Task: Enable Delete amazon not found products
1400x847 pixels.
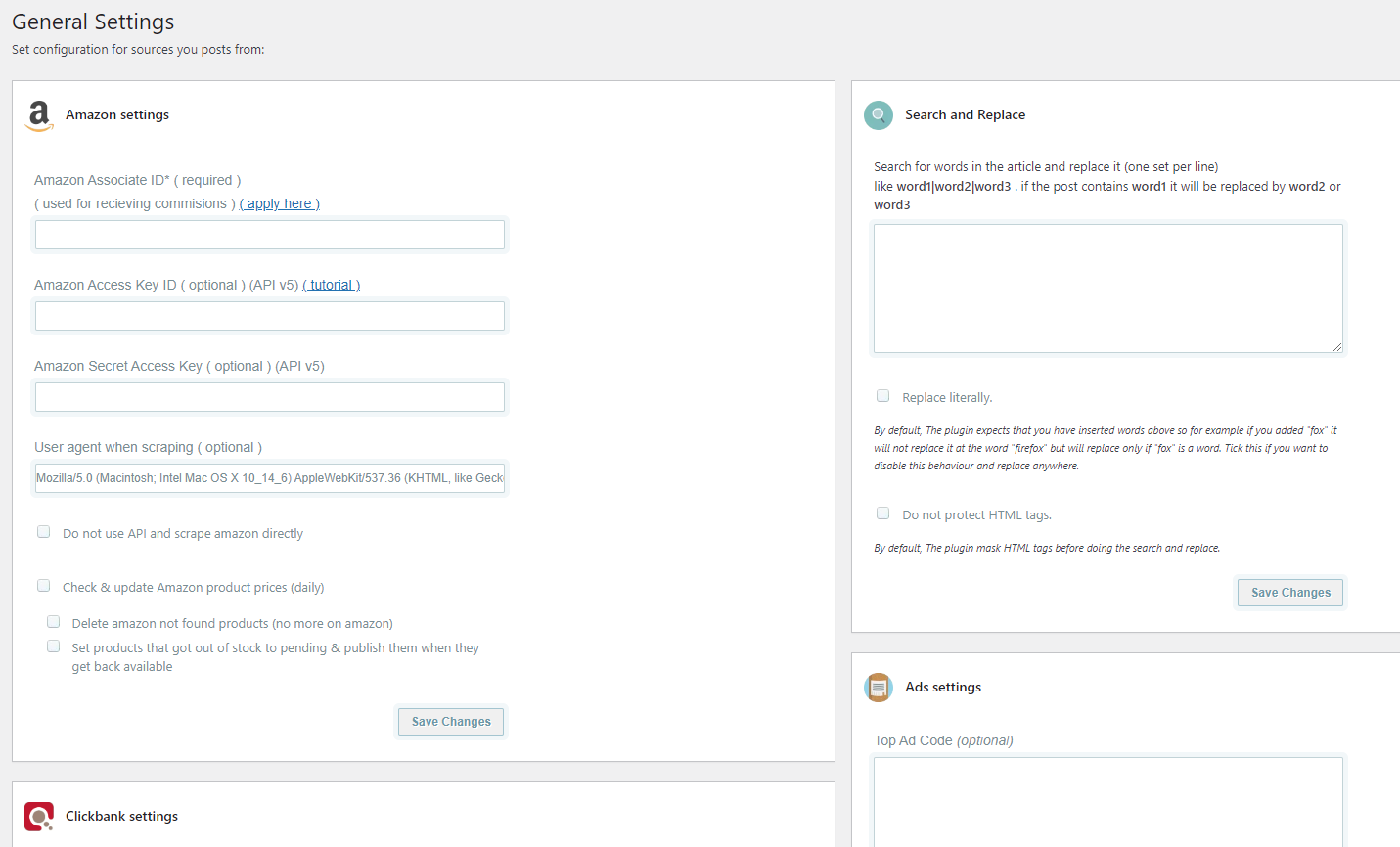Action: 54,622
